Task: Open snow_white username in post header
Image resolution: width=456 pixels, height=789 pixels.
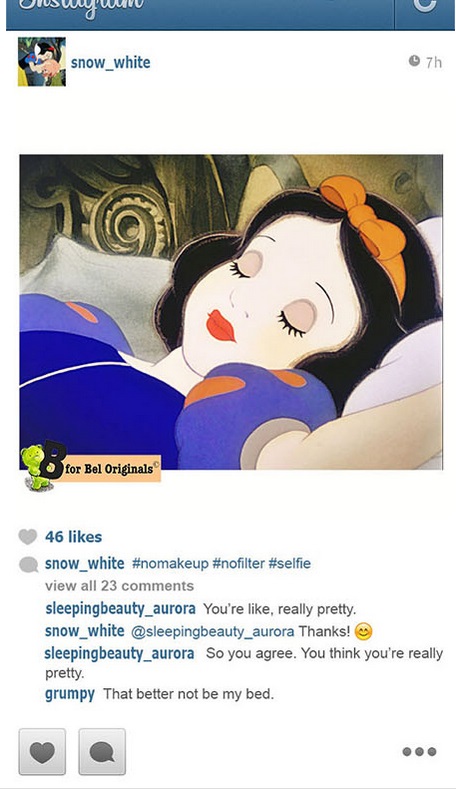Action: point(110,62)
